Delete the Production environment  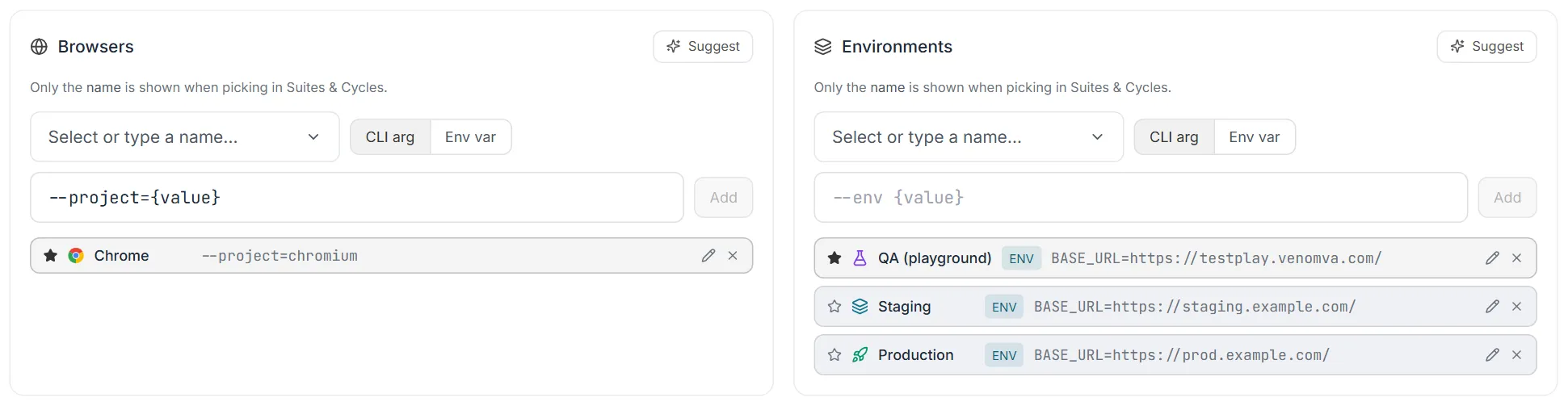[1516, 355]
